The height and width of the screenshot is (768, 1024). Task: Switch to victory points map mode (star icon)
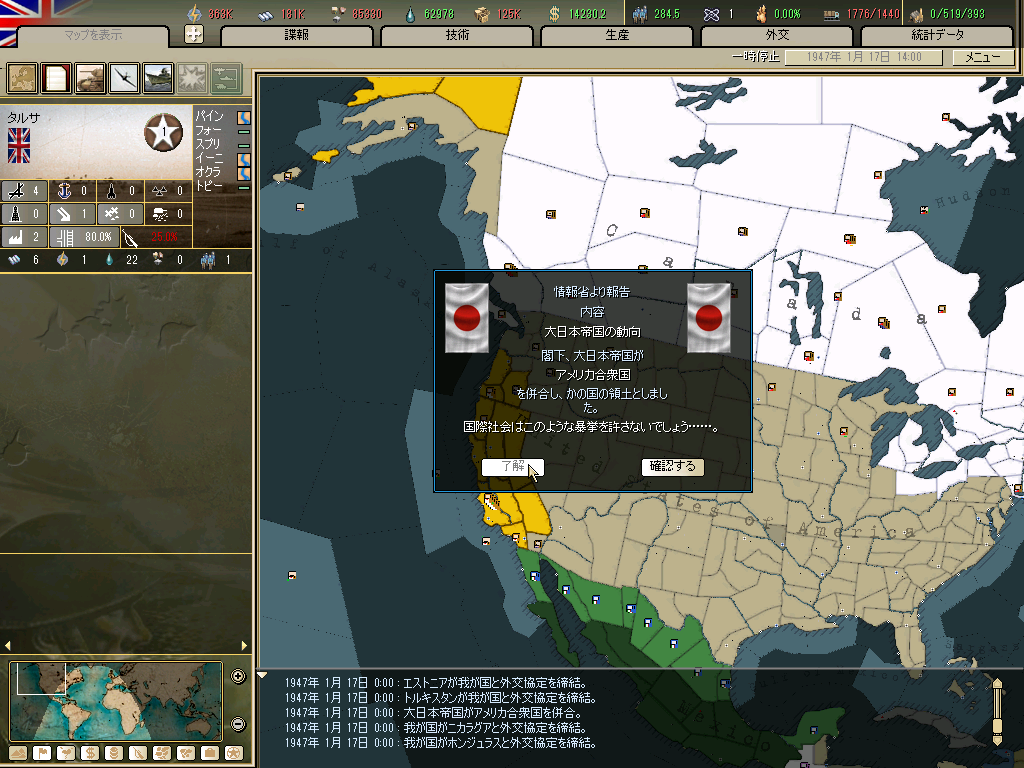[x=234, y=753]
